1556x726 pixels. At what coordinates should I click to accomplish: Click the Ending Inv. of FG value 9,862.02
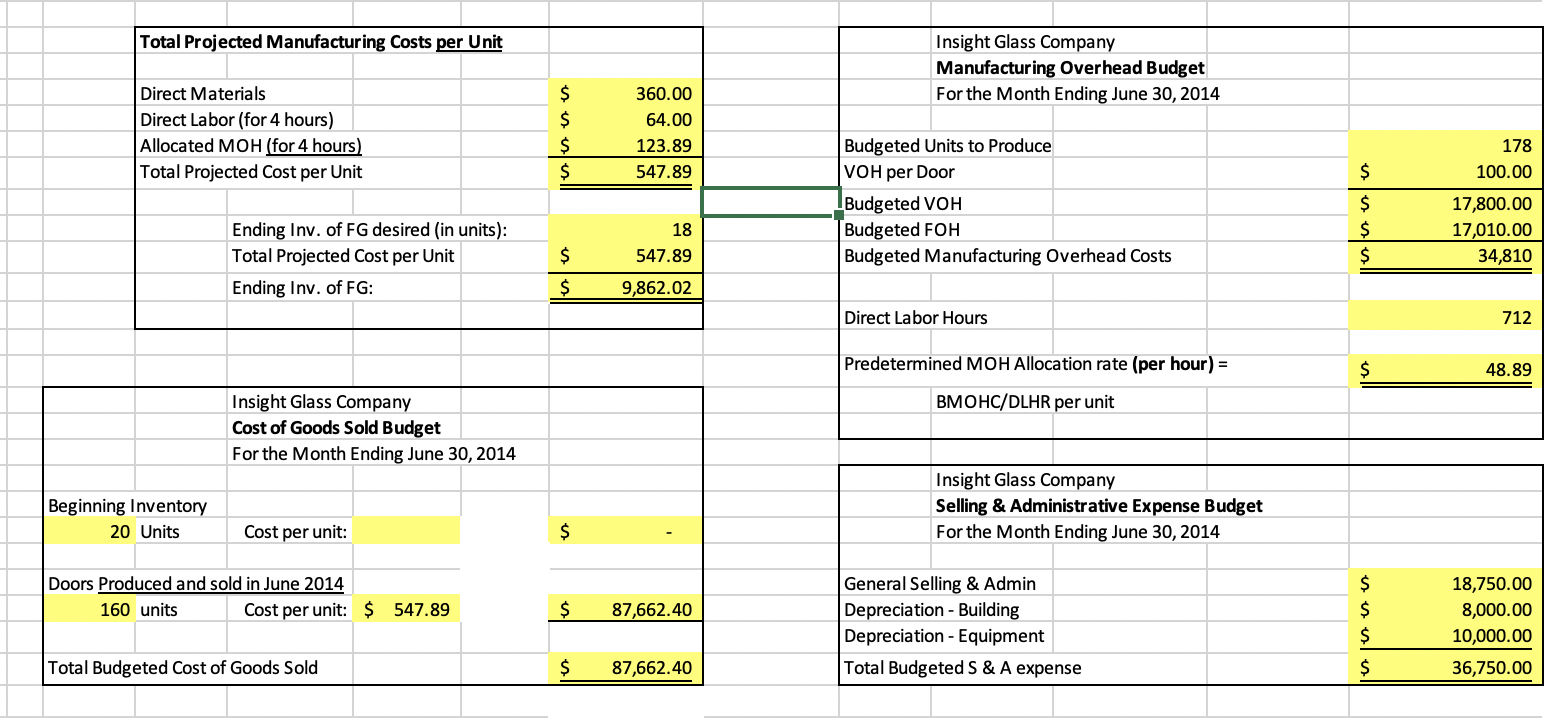tap(625, 288)
